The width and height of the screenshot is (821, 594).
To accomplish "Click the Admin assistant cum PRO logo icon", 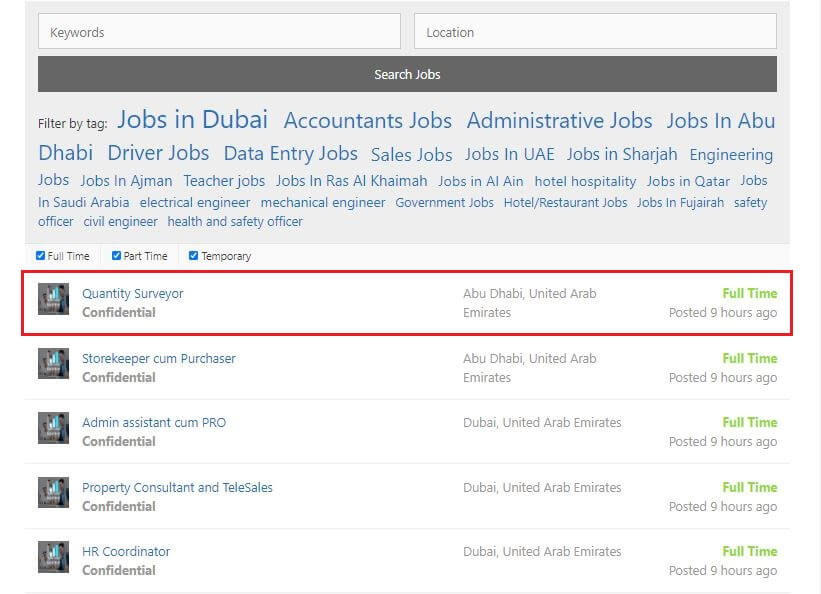I will click(x=53, y=428).
